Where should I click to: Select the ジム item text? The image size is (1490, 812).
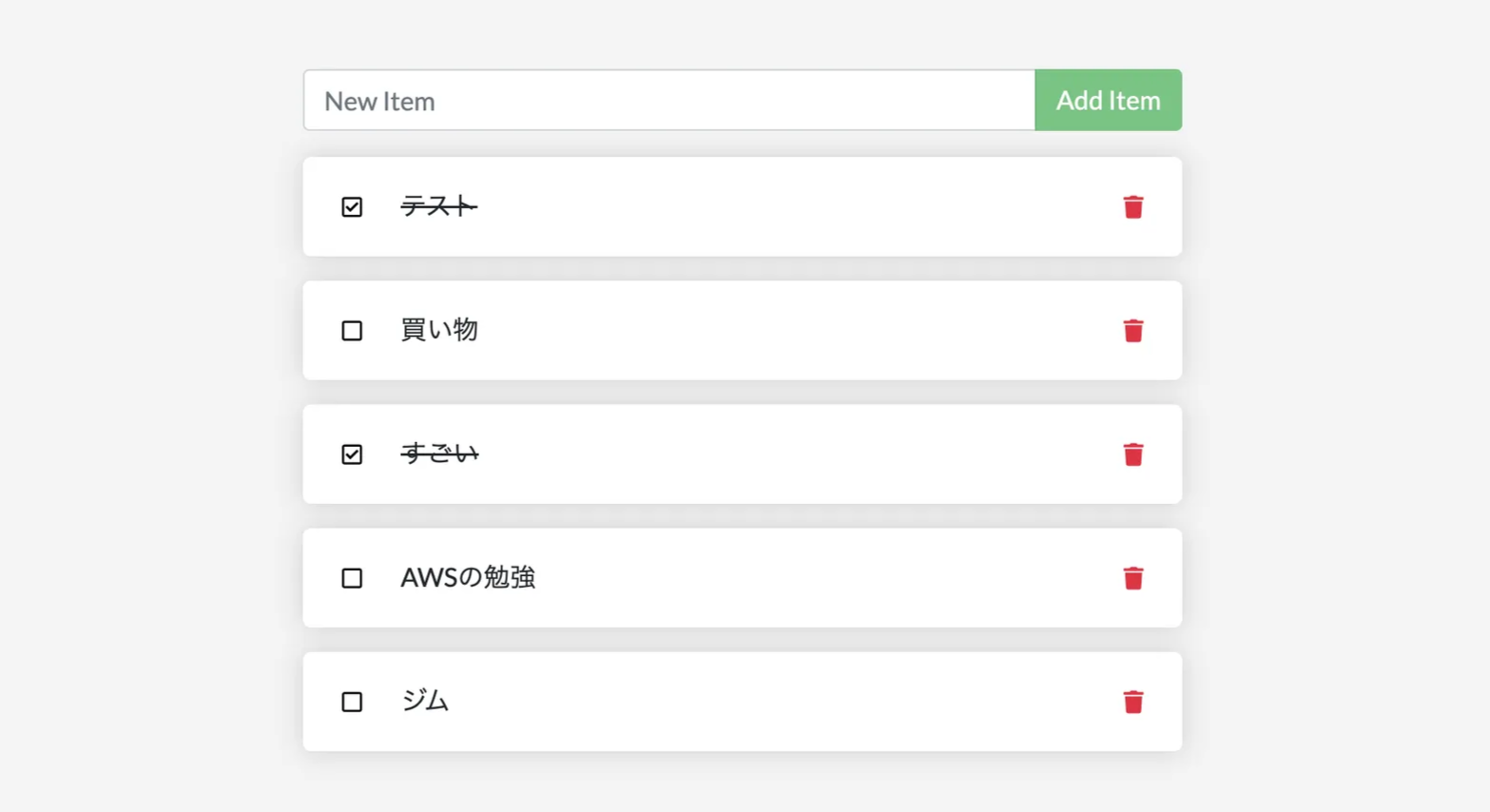[x=424, y=701]
